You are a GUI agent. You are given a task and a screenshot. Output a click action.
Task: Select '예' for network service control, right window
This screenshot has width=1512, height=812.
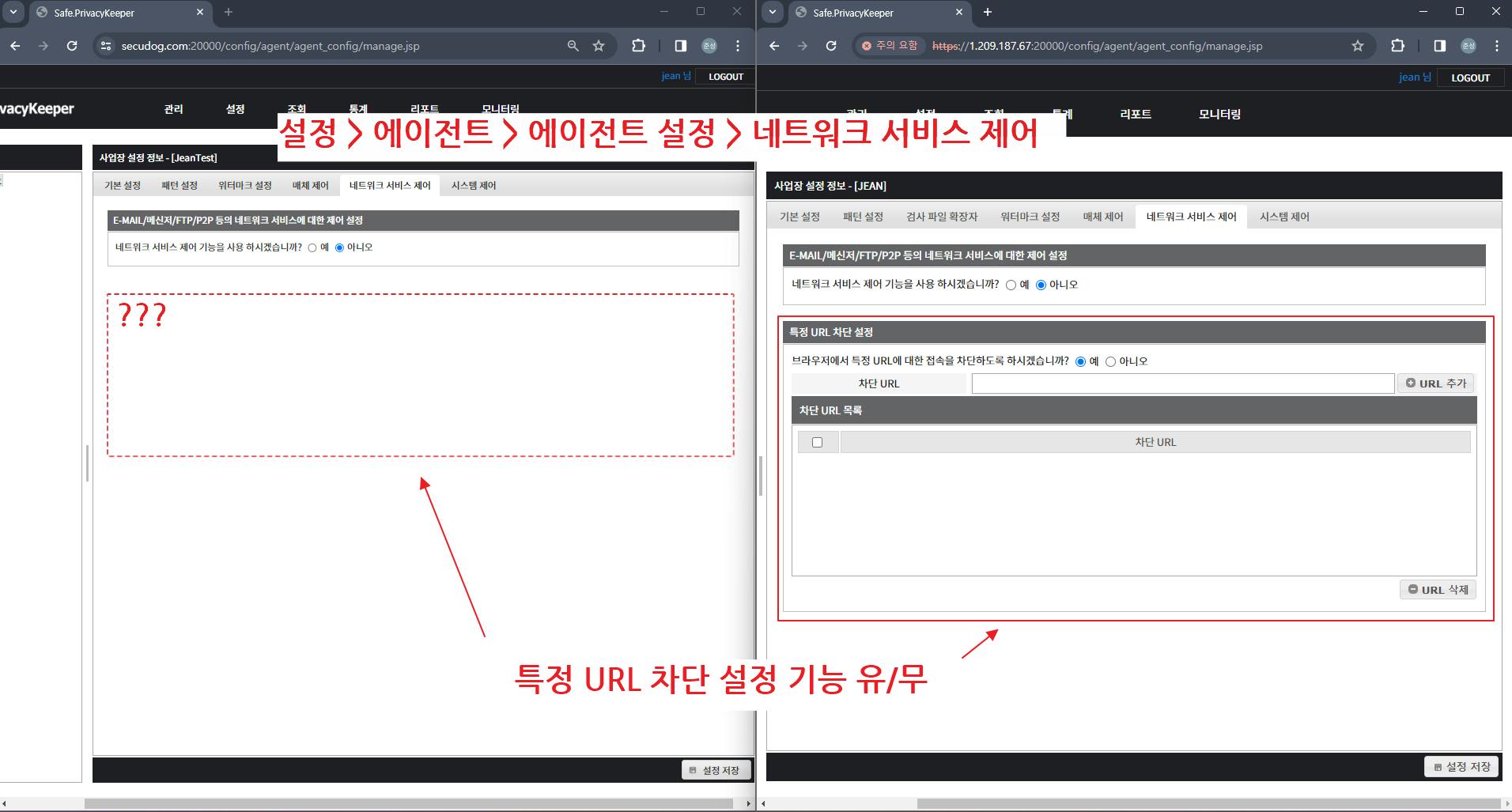click(x=1011, y=285)
